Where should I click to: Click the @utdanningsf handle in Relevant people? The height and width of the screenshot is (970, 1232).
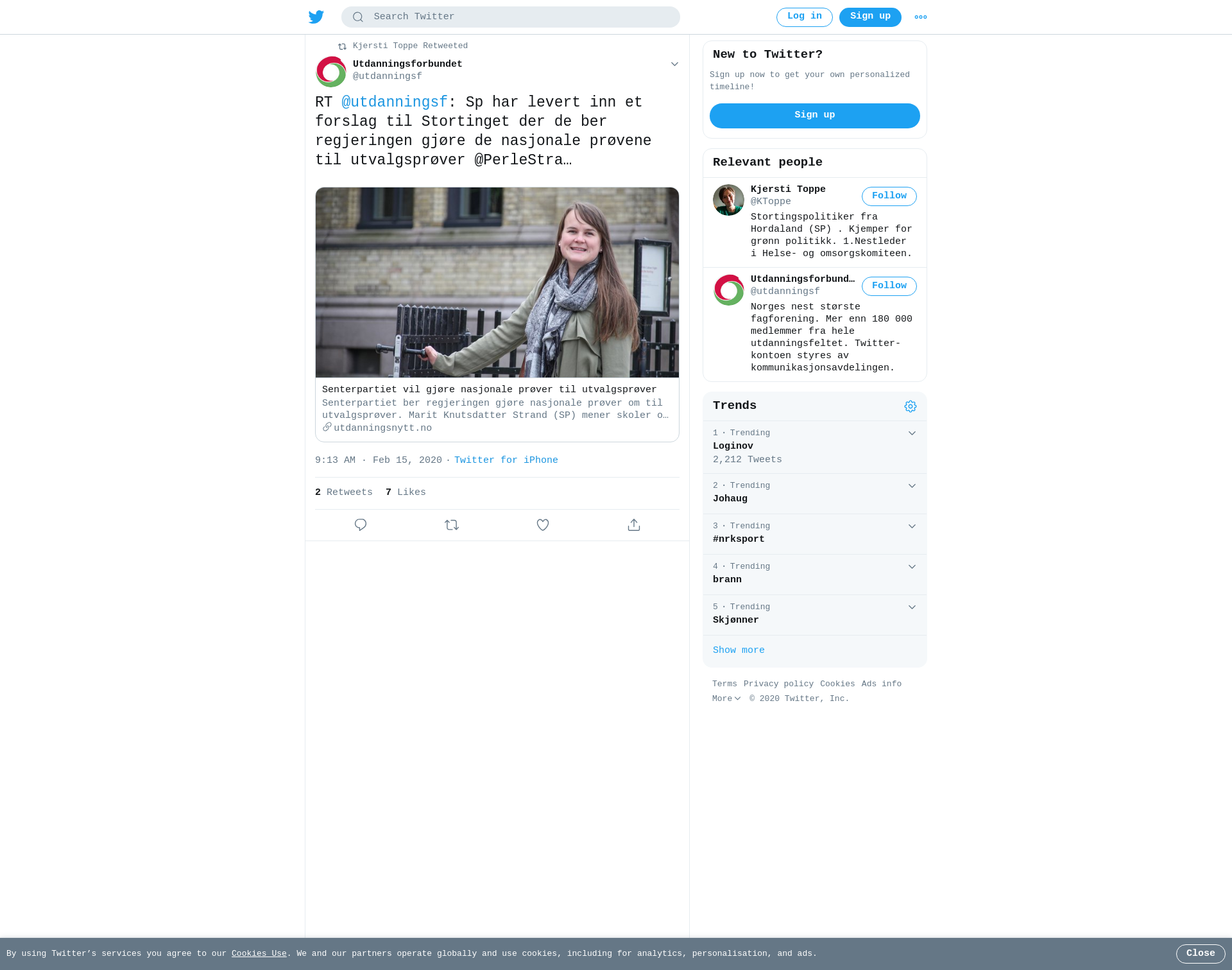(785, 291)
